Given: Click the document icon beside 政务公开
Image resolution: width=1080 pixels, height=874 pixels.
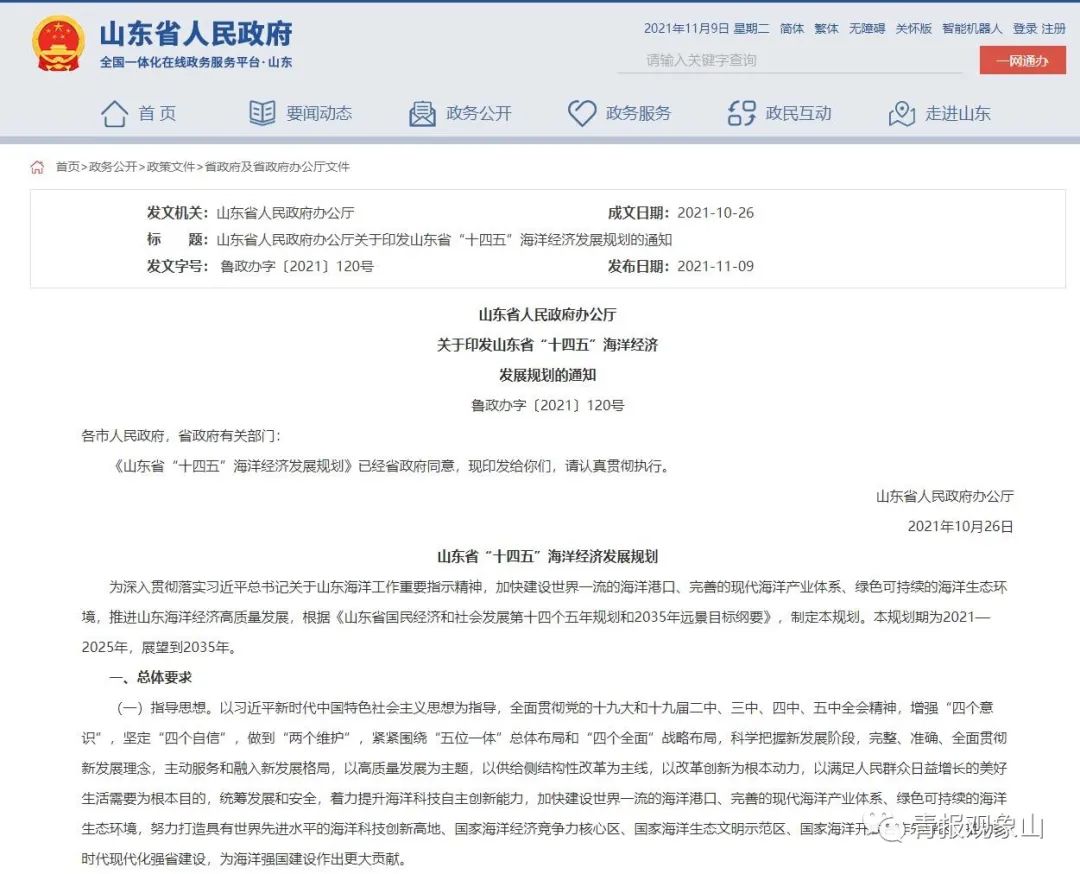Looking at the screenshot, I should [422, 113].
